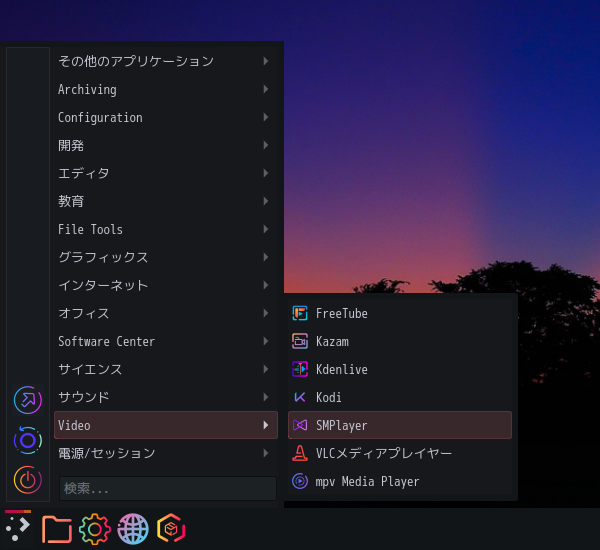
Task: Choose the Configuration category label
Action: pos(100,118)
